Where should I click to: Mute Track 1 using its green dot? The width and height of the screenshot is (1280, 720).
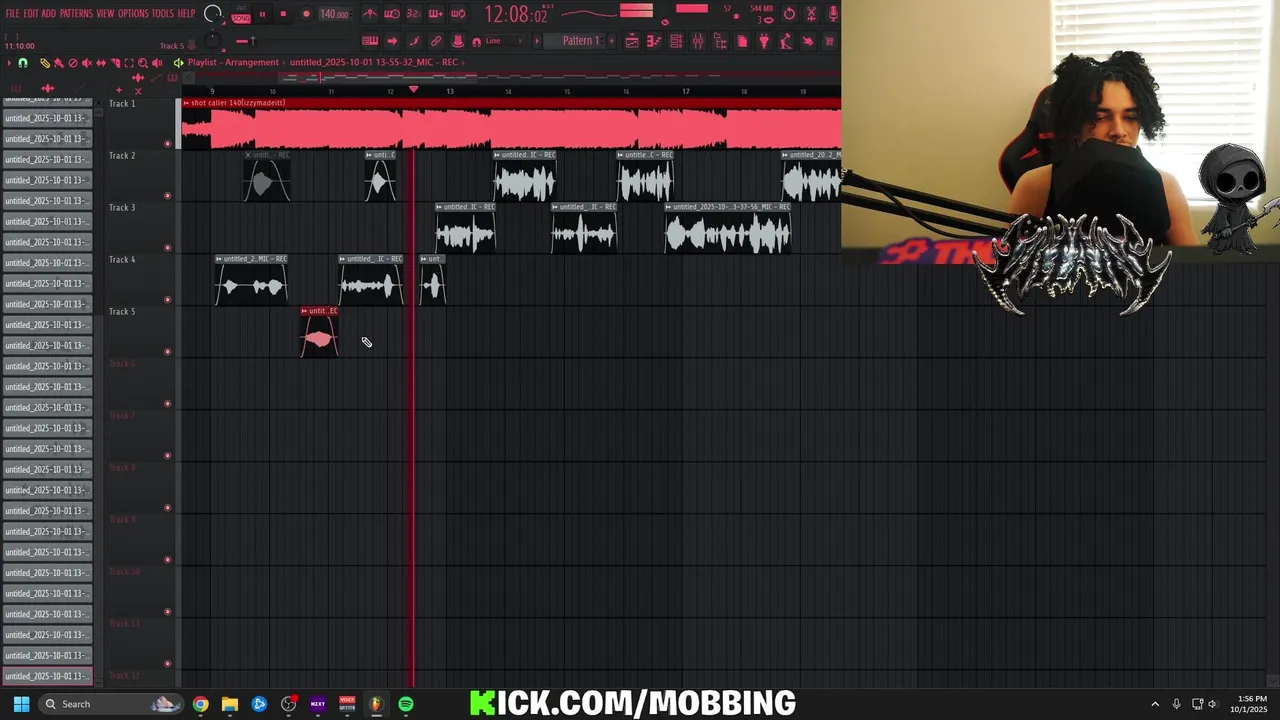point(167,143)
